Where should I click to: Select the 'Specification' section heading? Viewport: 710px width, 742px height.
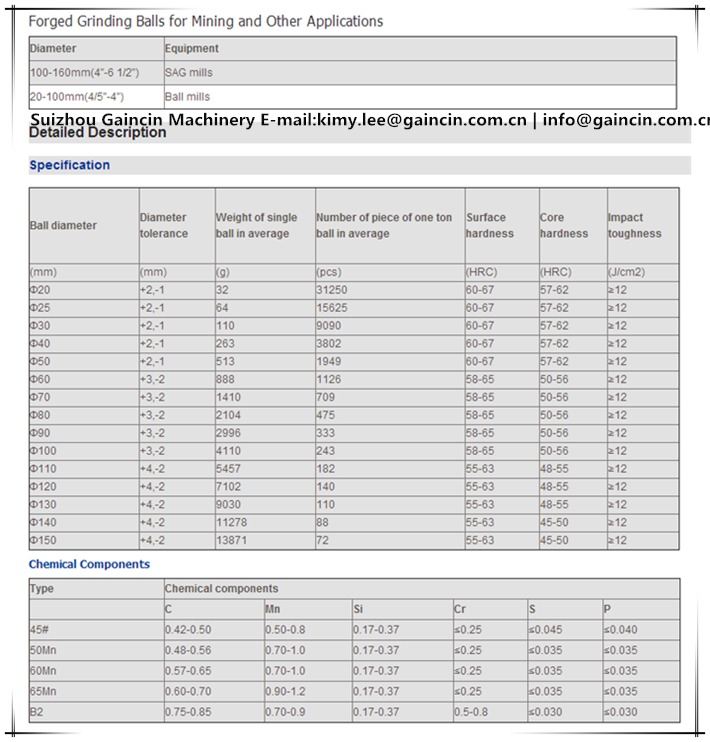click(70, 165)
